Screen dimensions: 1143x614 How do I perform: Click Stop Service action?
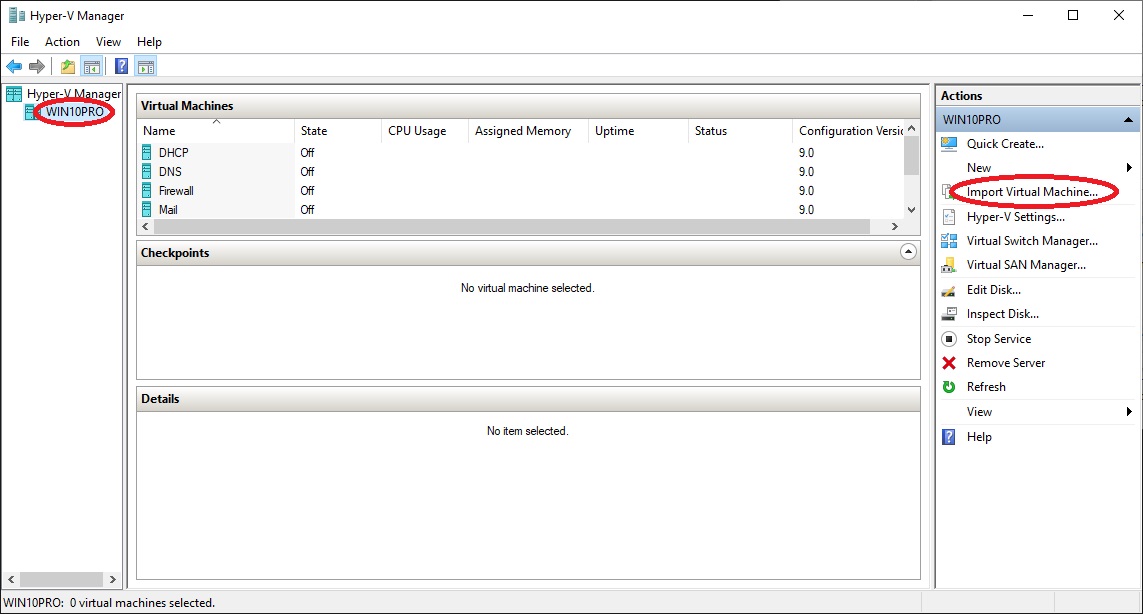[999, 338]
